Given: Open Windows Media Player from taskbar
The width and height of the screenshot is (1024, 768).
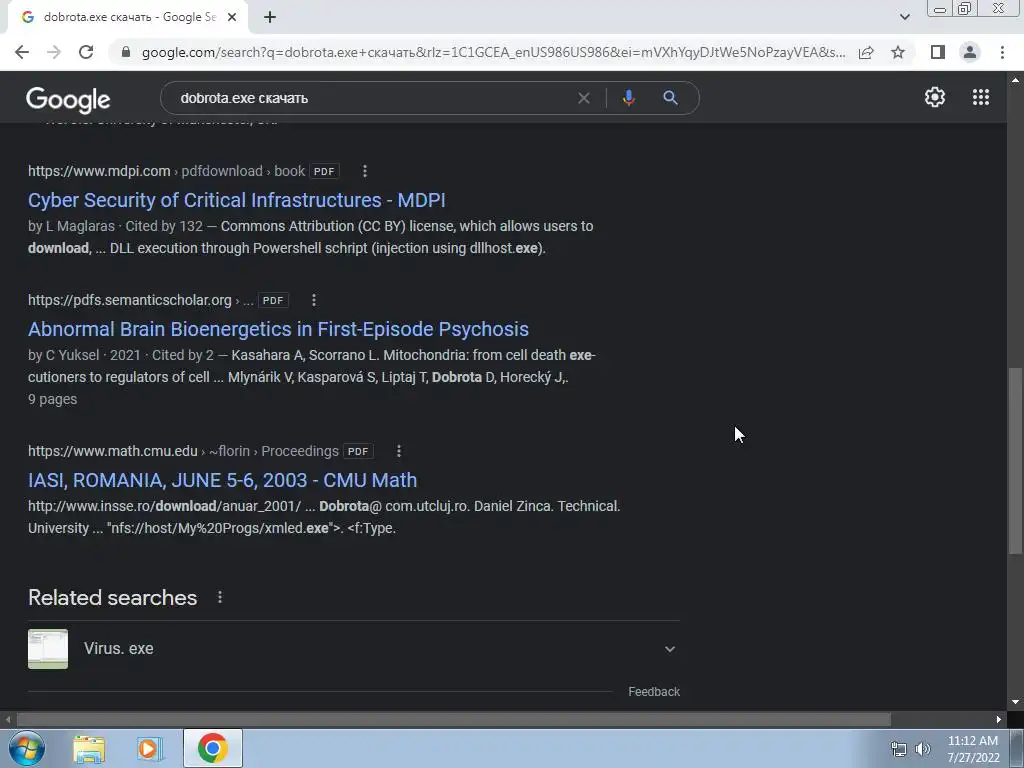Looking at the screenshot, I should [150, 749].
